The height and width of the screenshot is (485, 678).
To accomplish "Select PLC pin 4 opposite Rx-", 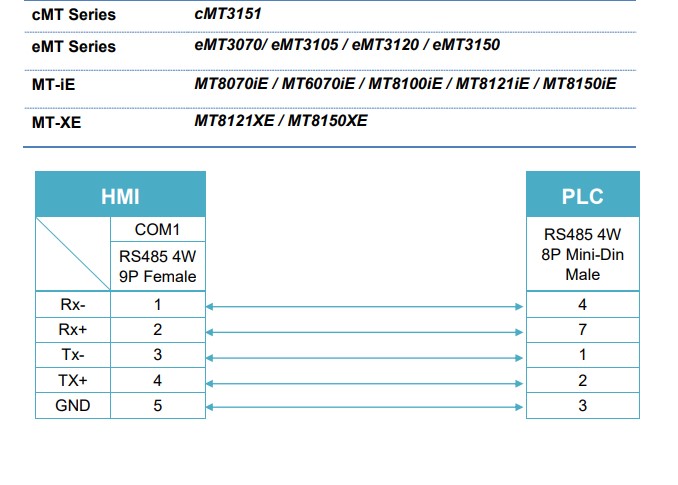I will pos(582,304).
